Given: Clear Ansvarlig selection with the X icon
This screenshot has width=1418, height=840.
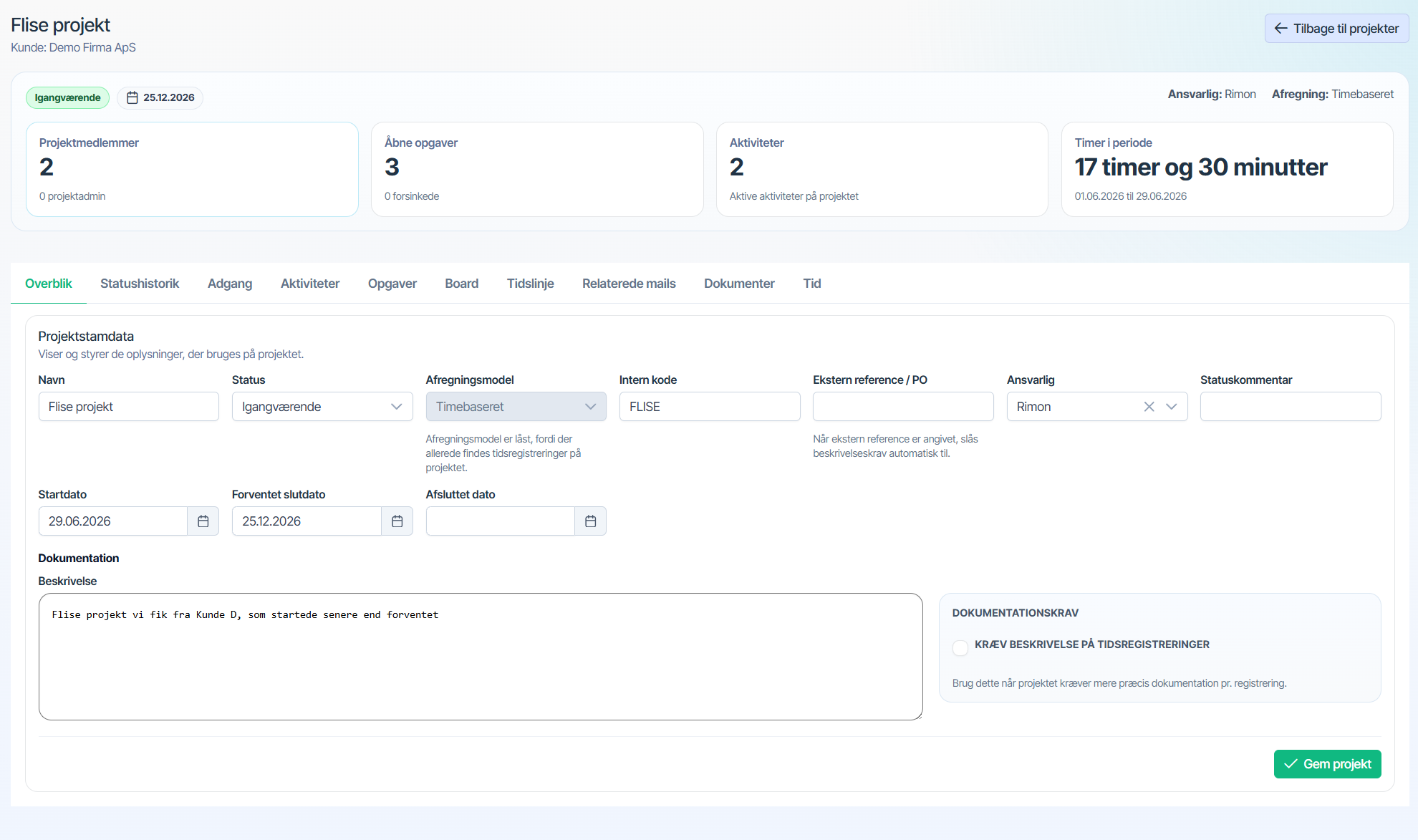Looking at the screenshot, I should (x=1149, y=407).
